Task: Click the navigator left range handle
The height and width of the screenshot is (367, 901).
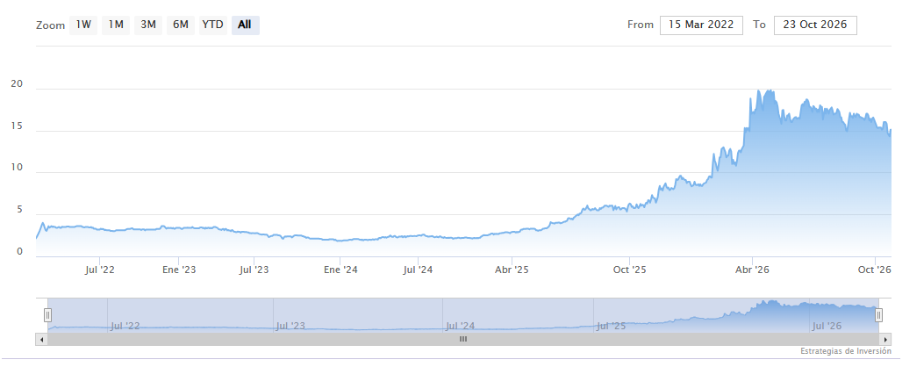Action: (48, 315)
